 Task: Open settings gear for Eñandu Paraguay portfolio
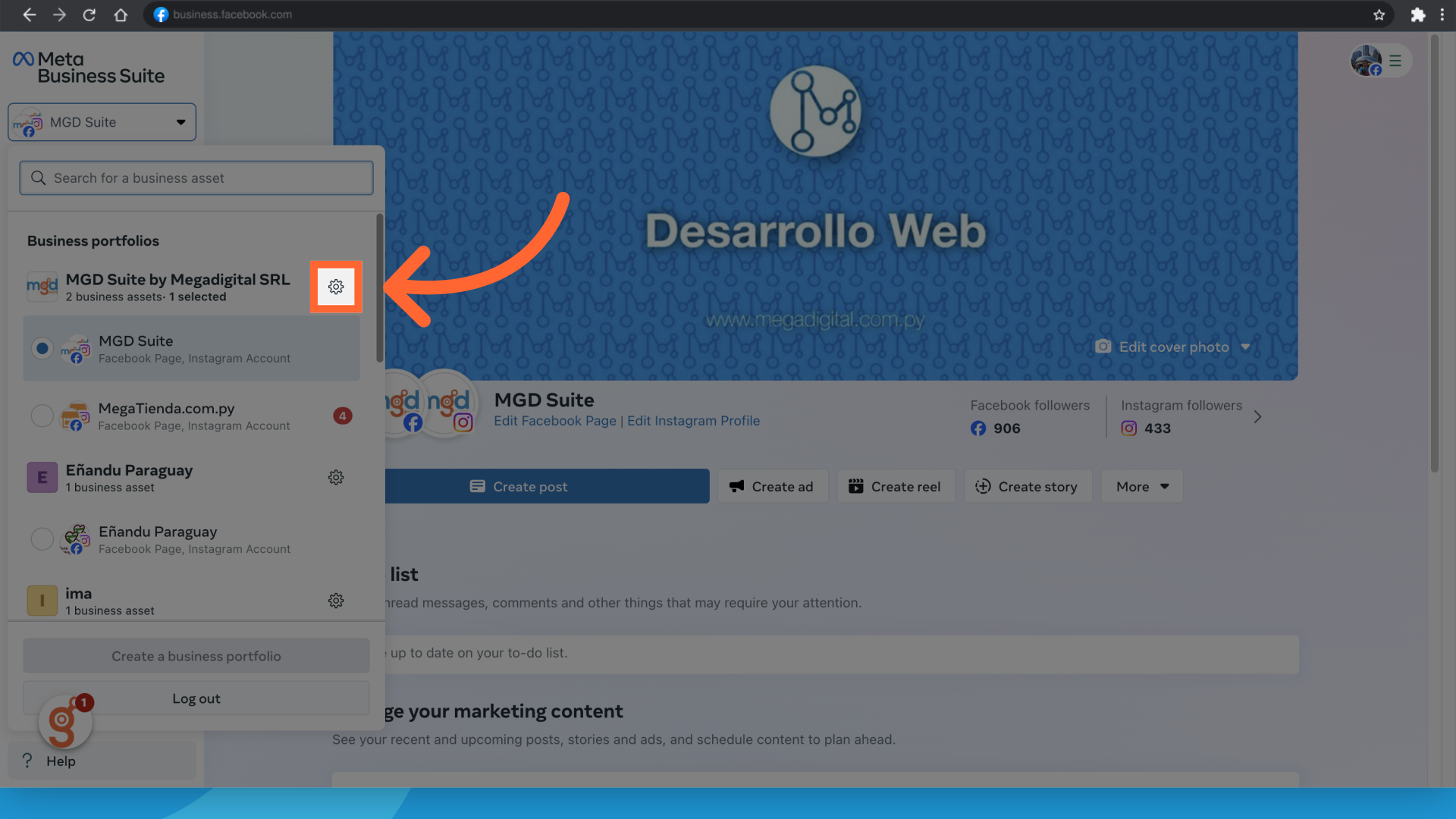(x=336, y=478)
